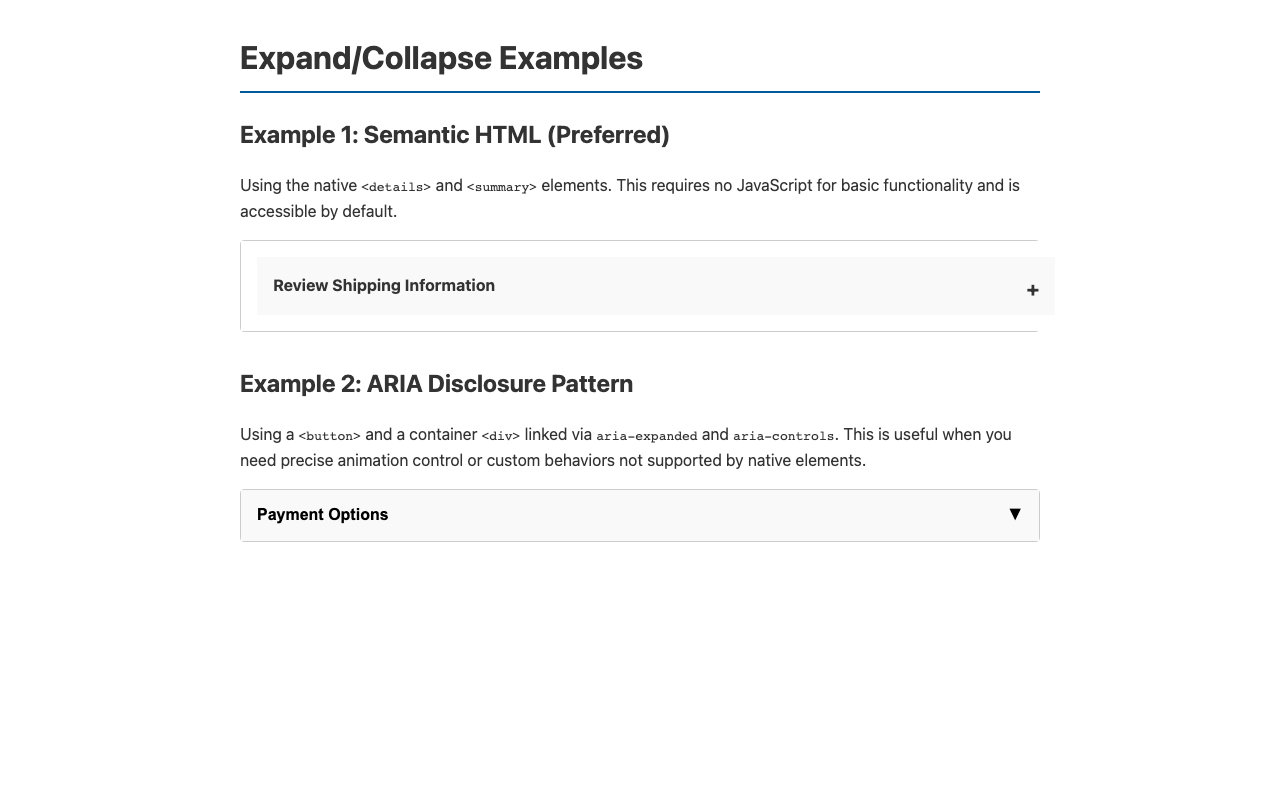Screen dimensions: 1280x800
Task: Click the plus icon in Review Shipping Information
Action: pyautogui.click(x=1032, y=290)
